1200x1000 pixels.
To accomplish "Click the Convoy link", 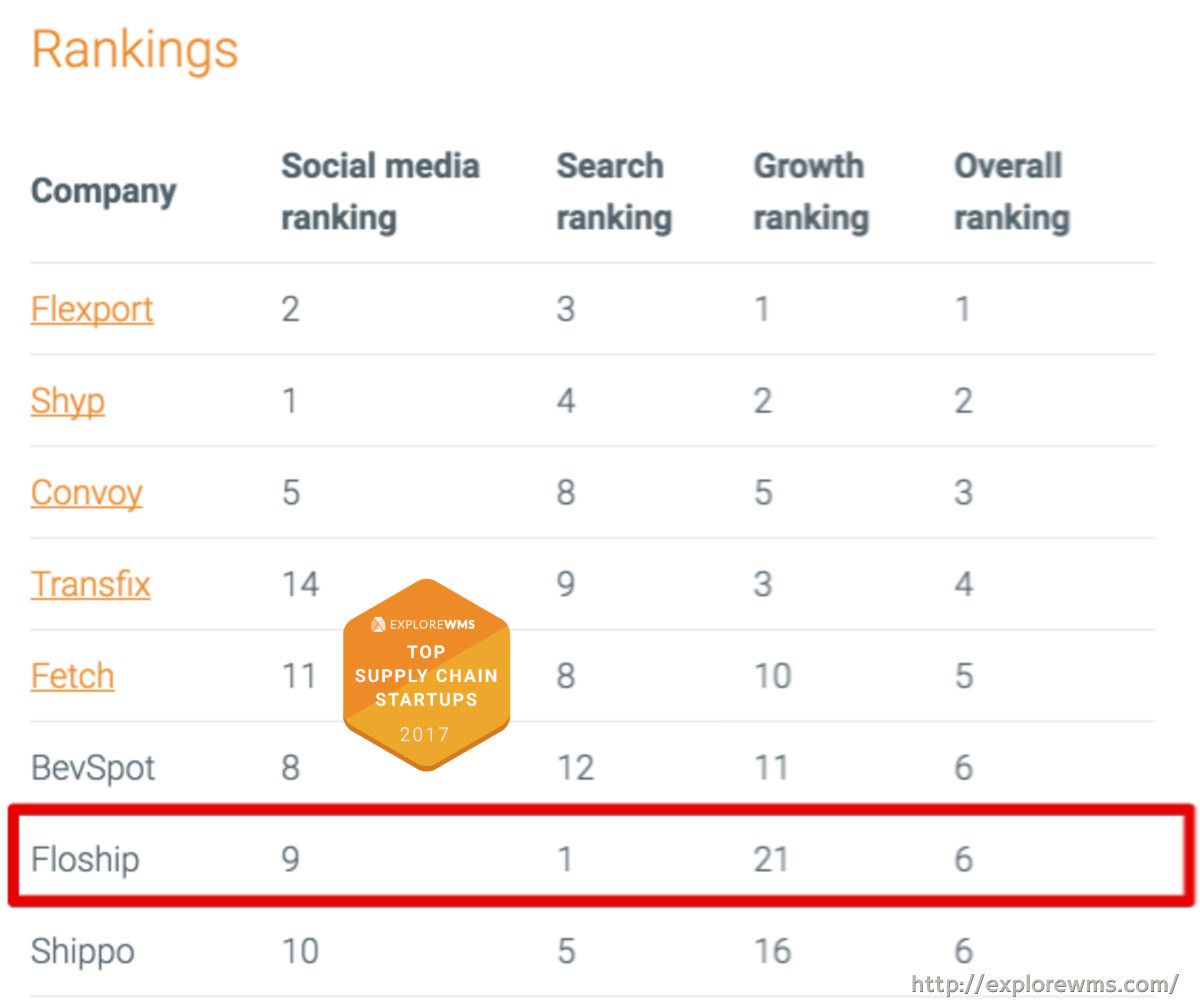I will pyautogui.click(x=87, y=493).
